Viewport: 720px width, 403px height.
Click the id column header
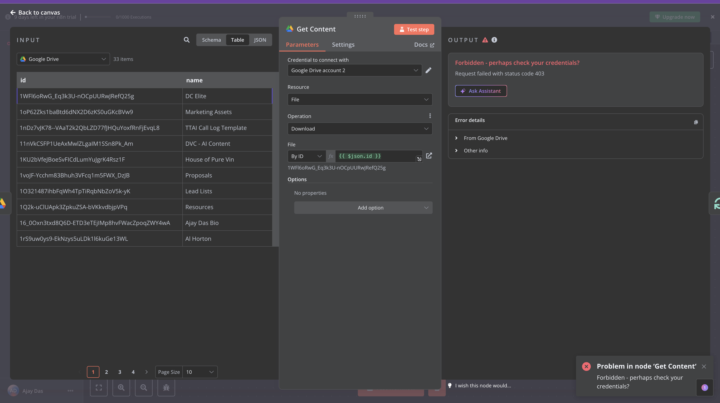tap(100, 80)
